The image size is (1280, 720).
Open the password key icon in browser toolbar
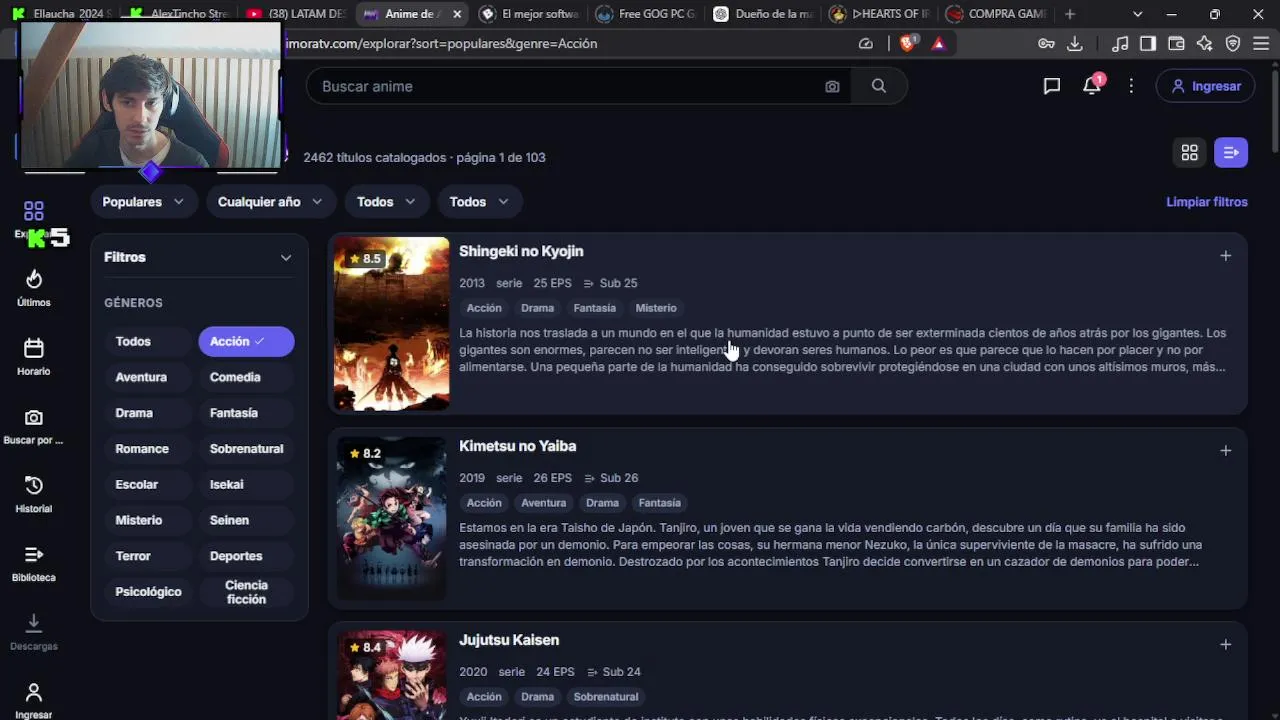1046,43
